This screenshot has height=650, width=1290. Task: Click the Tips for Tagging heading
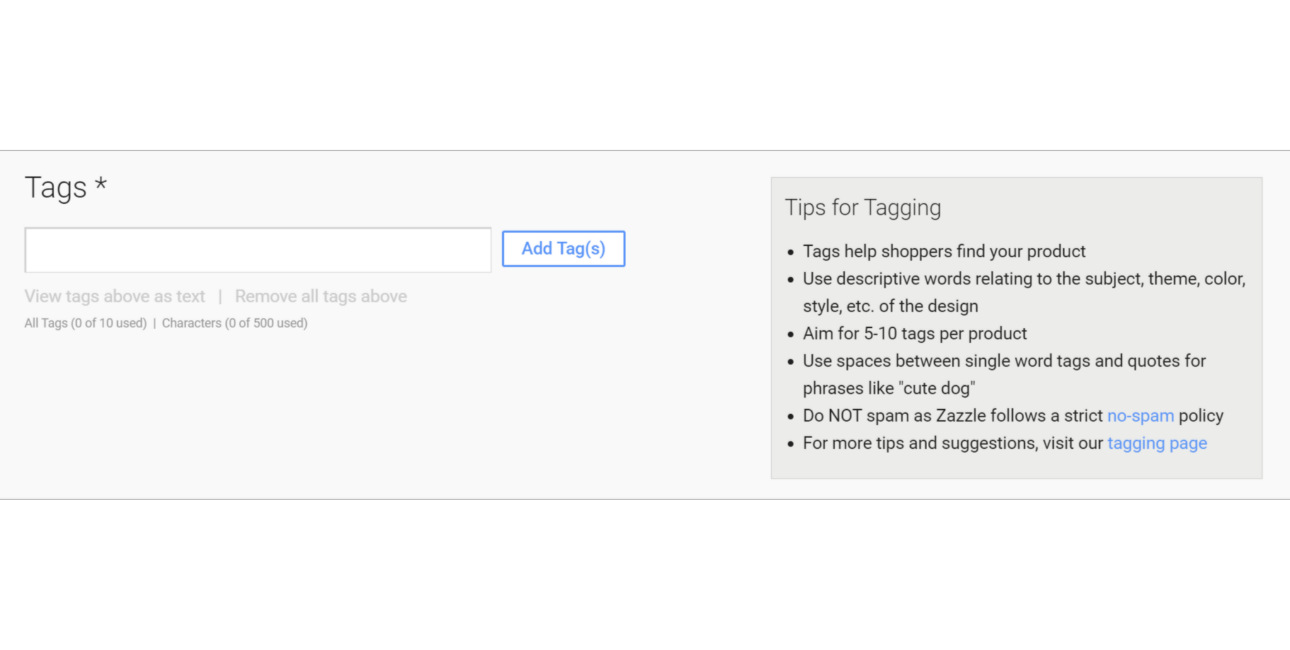(x=863, y=208)
